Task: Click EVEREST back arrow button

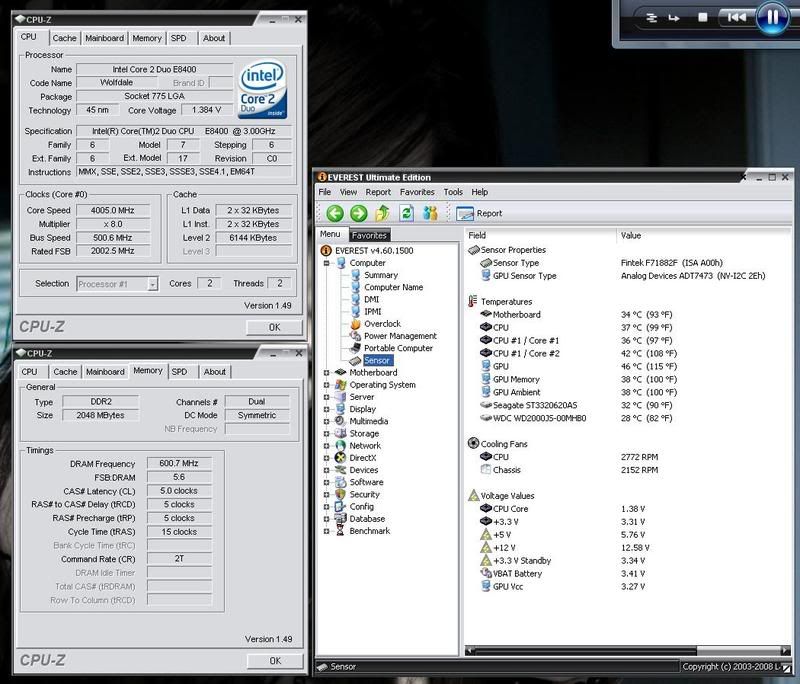Action: (x=335, y=213)
